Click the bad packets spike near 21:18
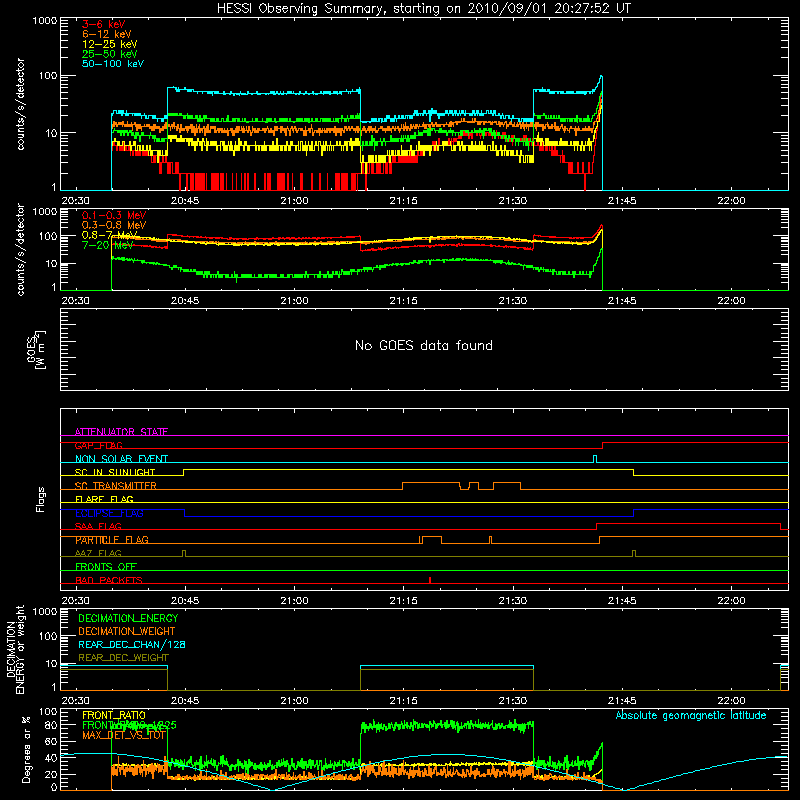Viewport: 800px width, 800px height. [x=430, y=580]
